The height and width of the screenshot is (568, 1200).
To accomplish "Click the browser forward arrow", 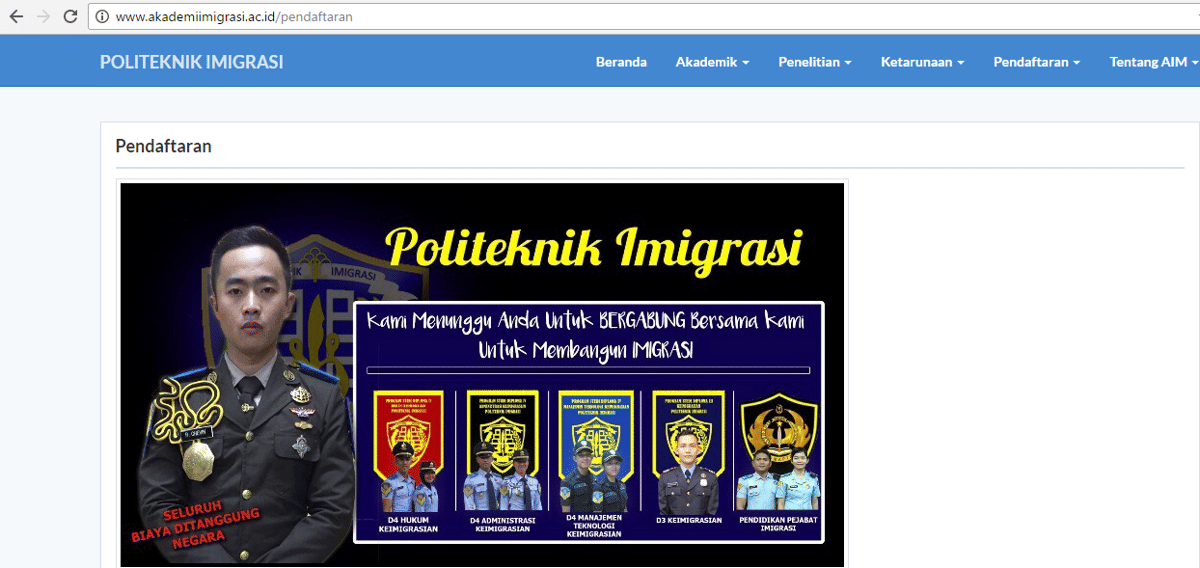I will click(x=43, y=17).
